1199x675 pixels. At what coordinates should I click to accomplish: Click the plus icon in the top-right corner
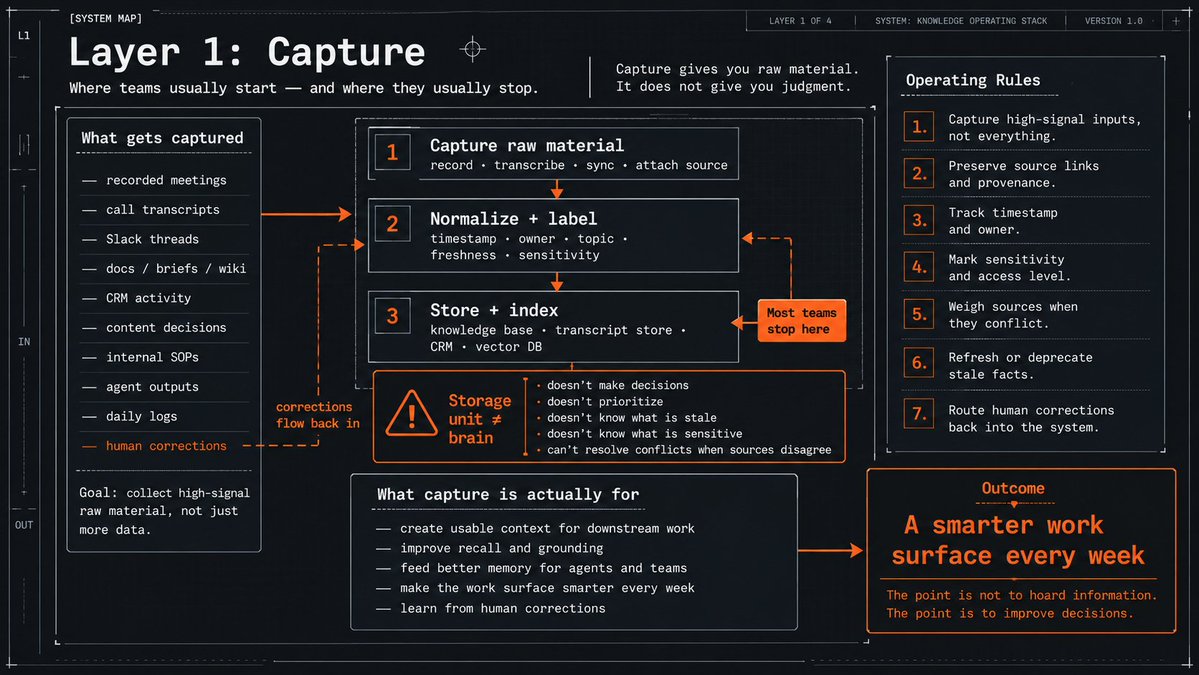[1176, 21]
